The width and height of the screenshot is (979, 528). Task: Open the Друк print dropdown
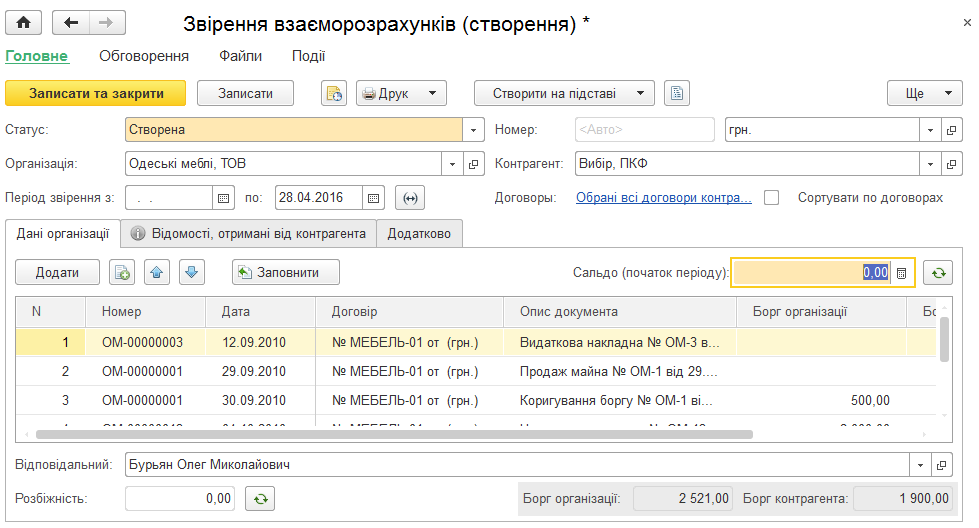[x=401, y=94]
